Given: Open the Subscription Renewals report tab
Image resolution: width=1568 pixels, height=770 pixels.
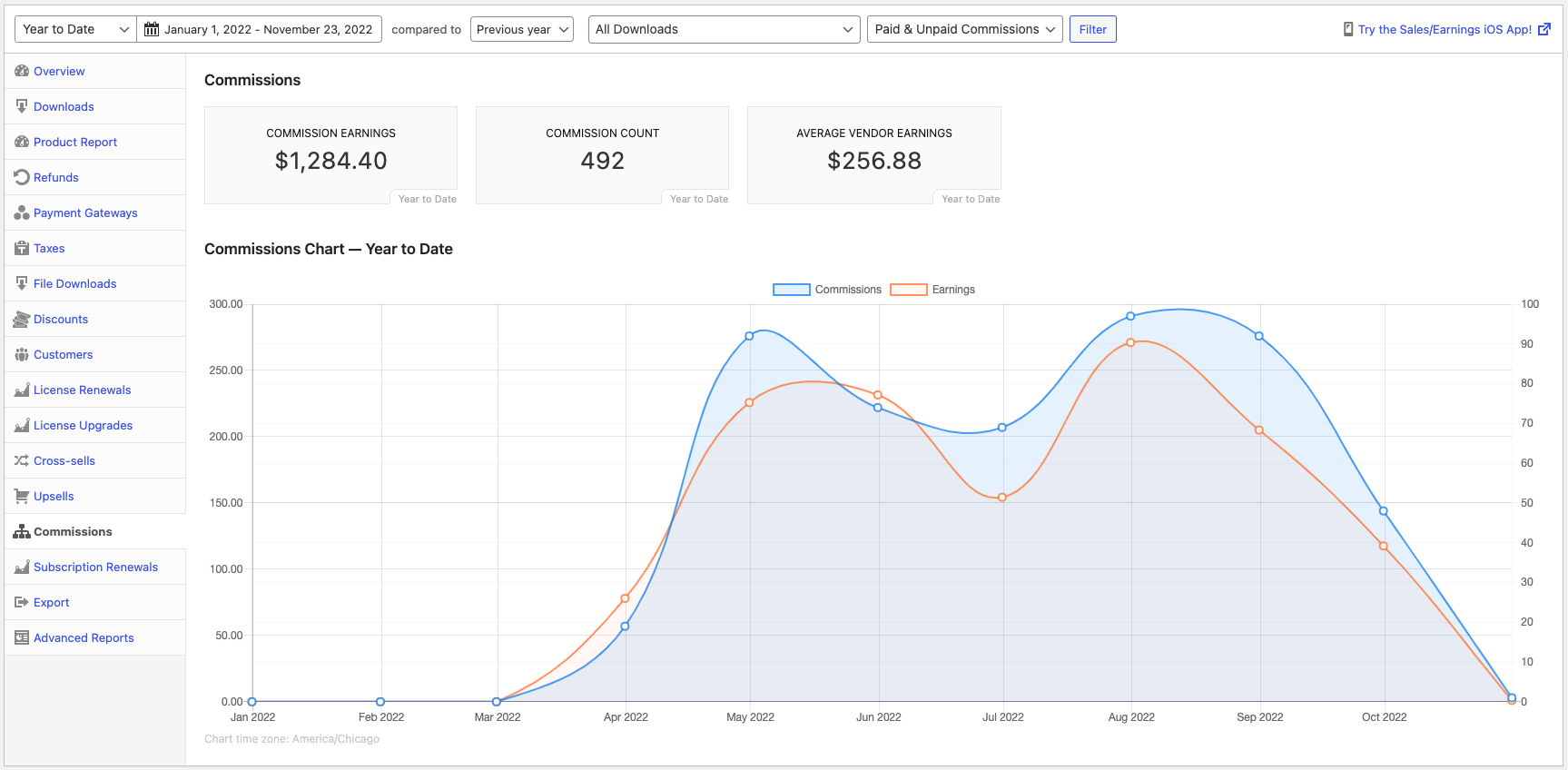Looking at the screenshot, I should click(x=95, y=568).
